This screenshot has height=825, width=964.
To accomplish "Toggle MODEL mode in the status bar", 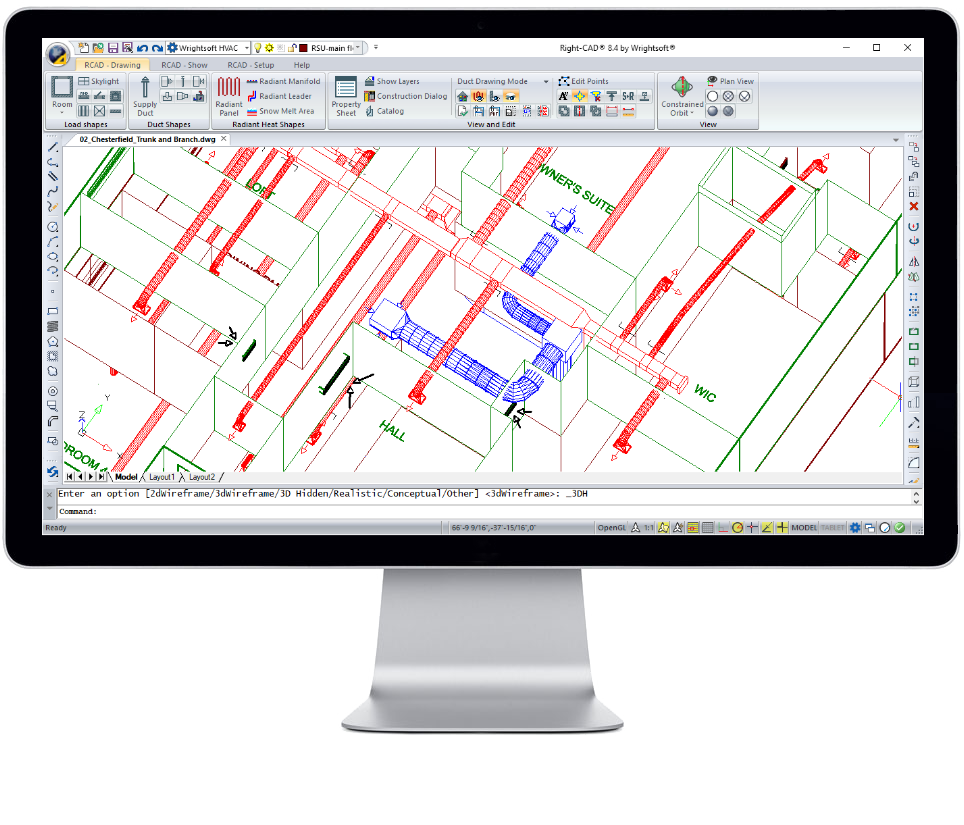I will [x=804, y=527].
